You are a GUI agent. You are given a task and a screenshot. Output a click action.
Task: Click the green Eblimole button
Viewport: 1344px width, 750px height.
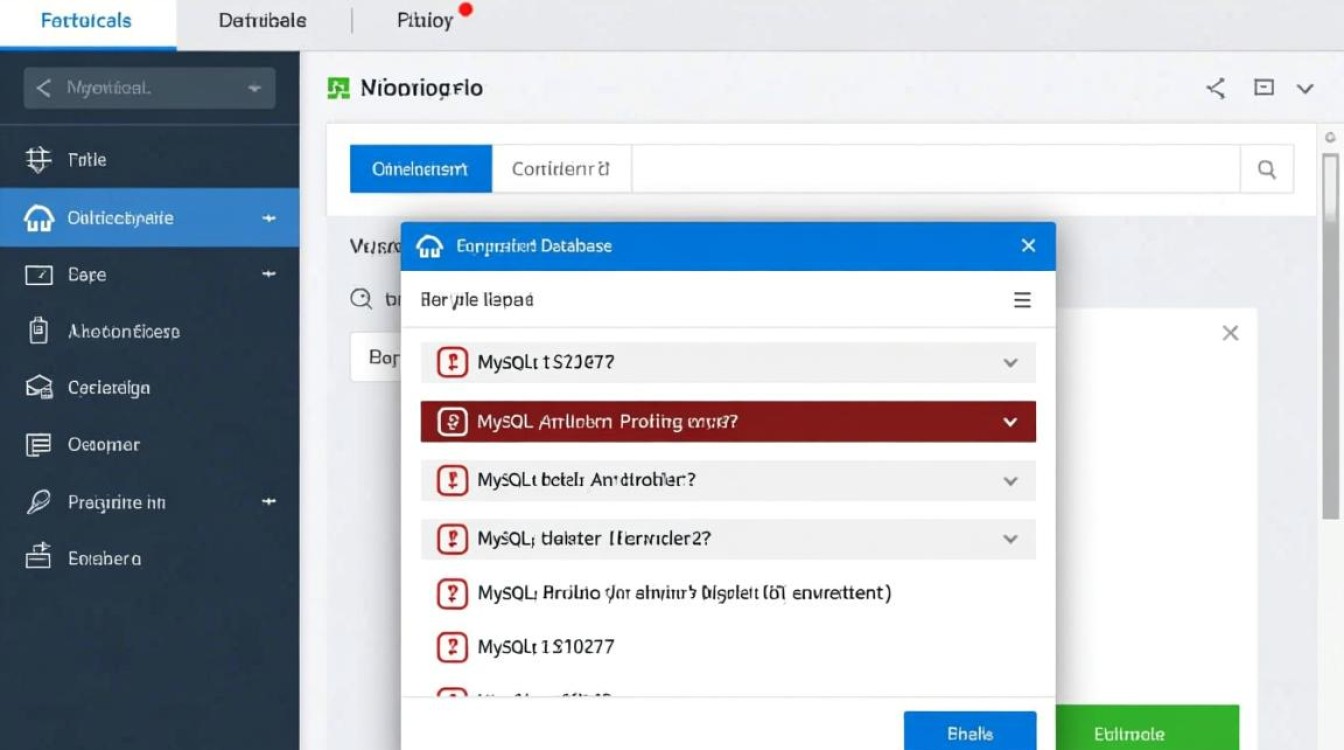(1147, 728)
